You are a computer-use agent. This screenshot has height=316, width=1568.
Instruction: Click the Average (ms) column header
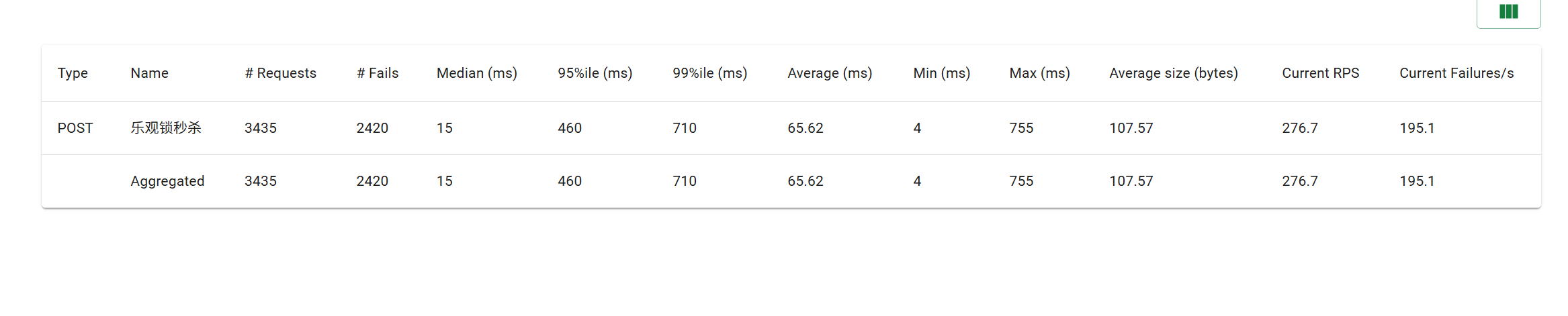(830, 73)
